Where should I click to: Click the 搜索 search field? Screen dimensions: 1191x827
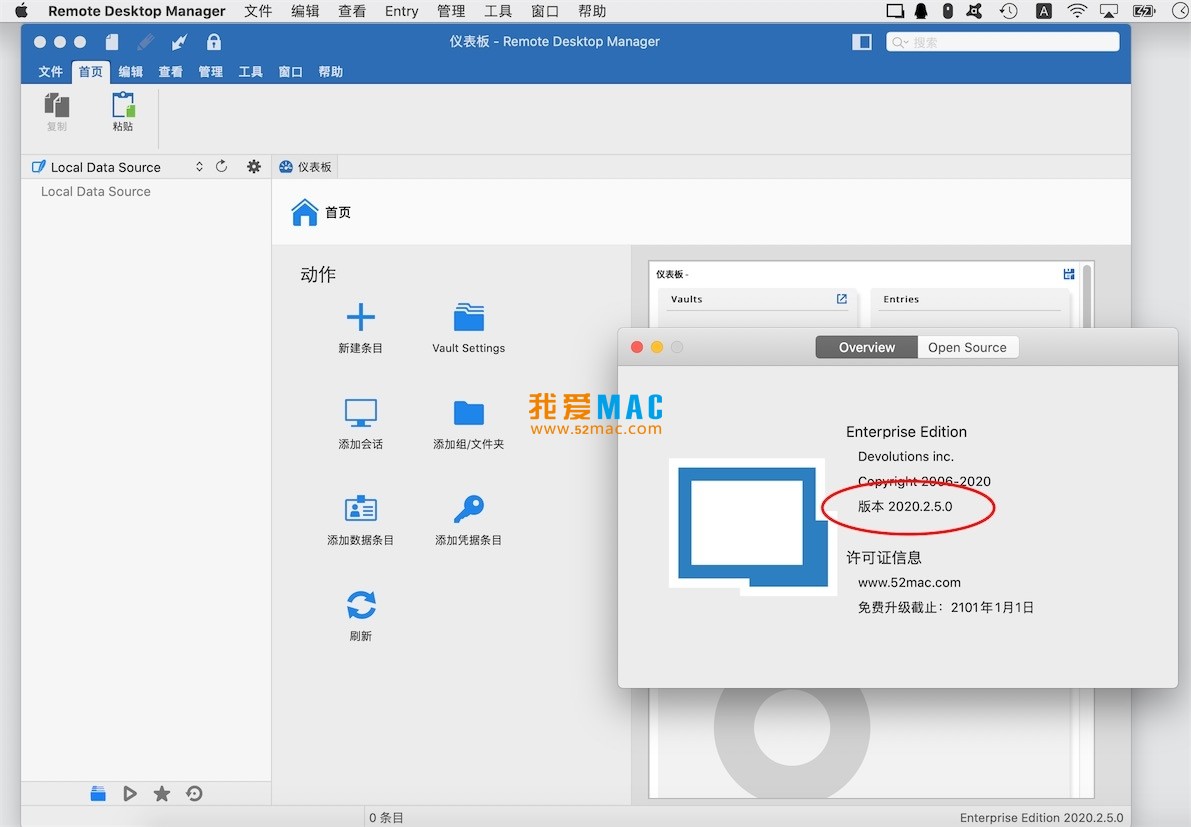[1002, 42]
